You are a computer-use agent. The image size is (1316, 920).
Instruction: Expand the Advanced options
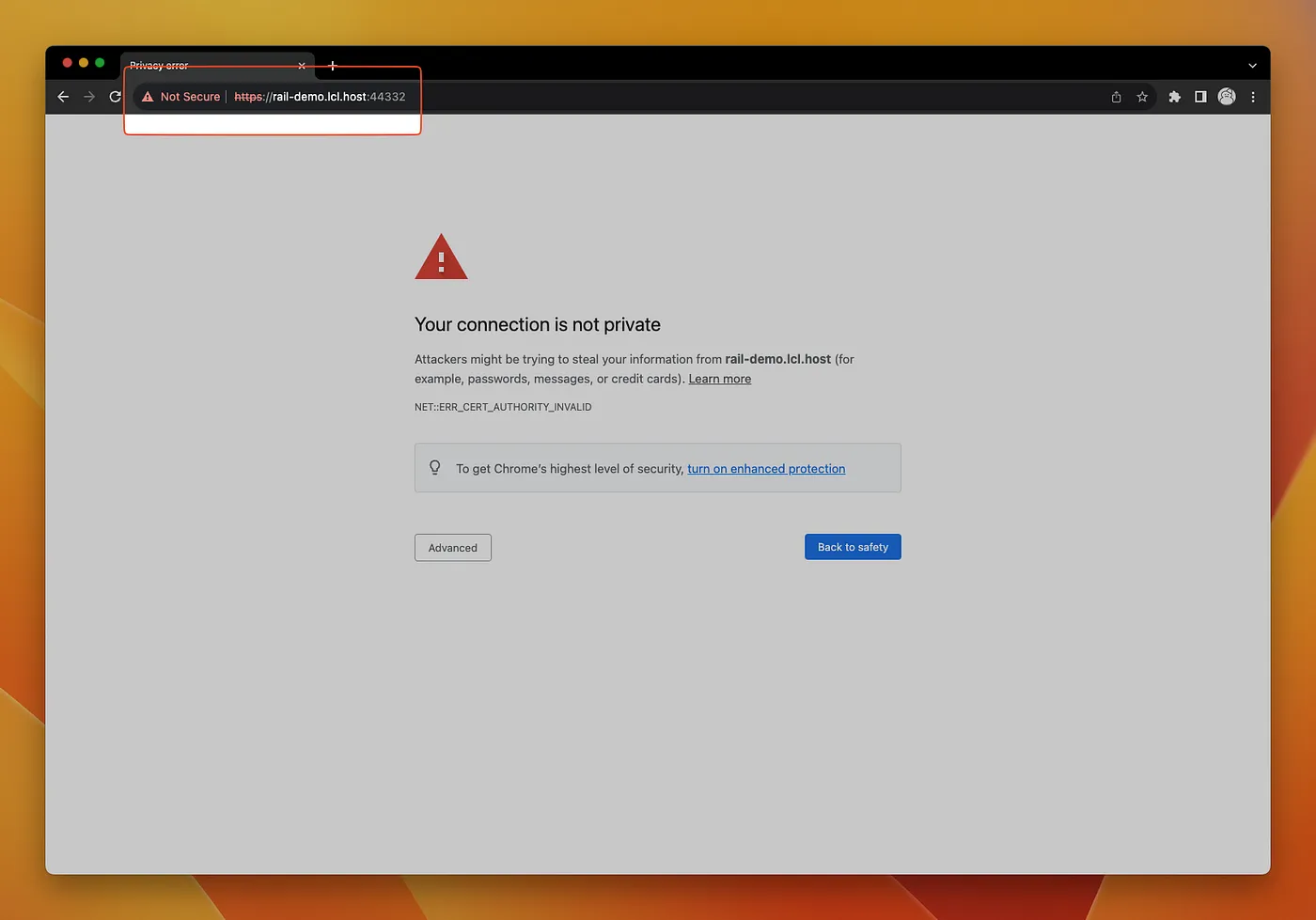tap(452, 547)
